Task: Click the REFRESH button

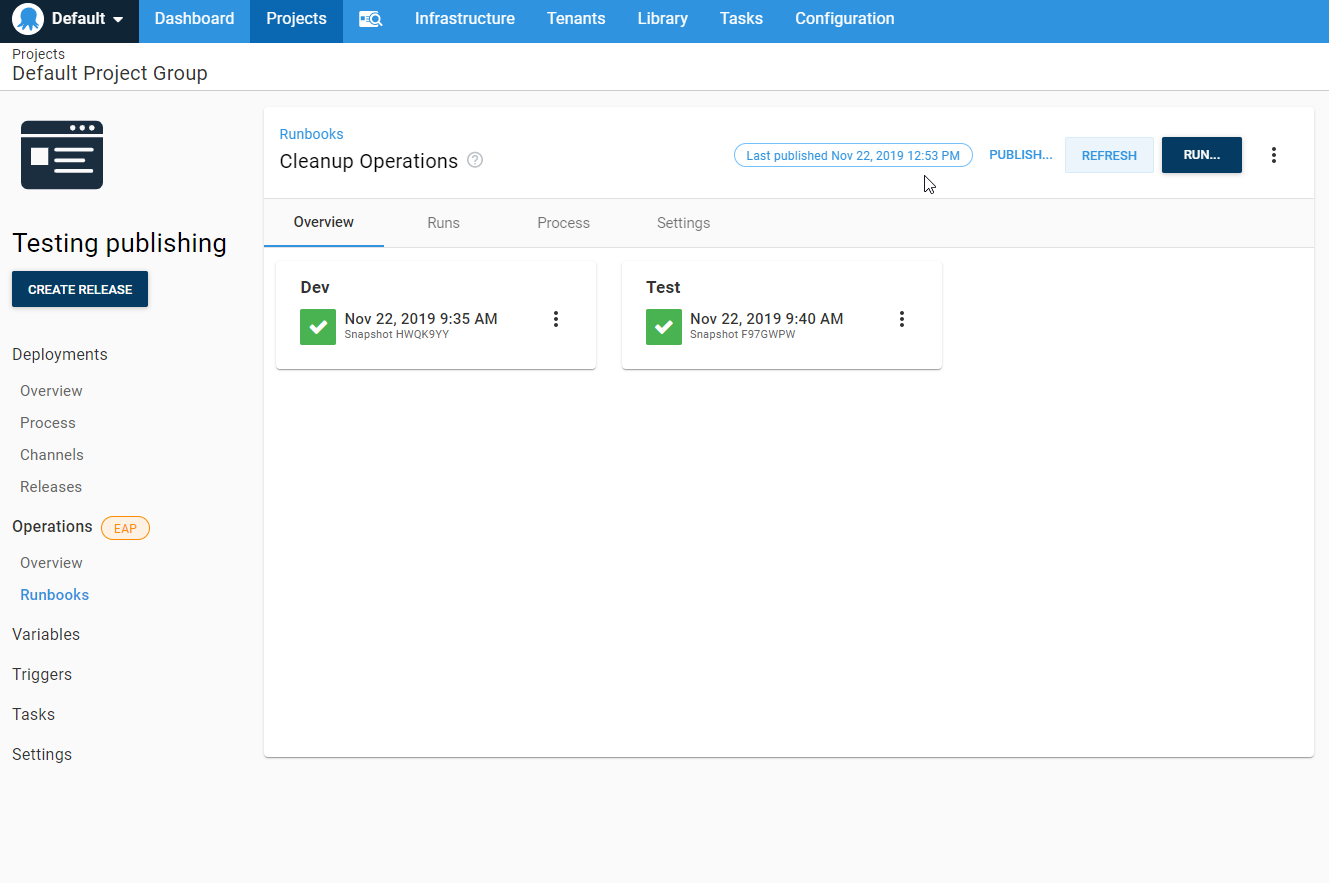Action: click(x=1109, y=155)
